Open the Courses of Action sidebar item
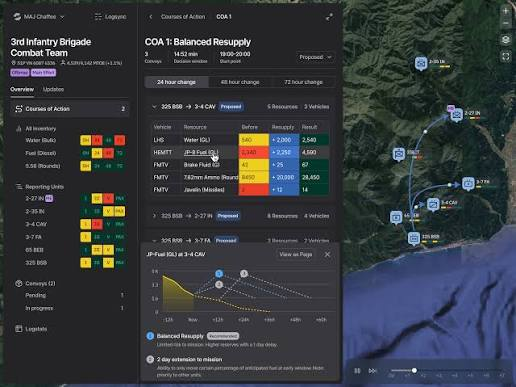Image resolution: width=516 pixels, height=387 pixels. click(x=70, y=109)
